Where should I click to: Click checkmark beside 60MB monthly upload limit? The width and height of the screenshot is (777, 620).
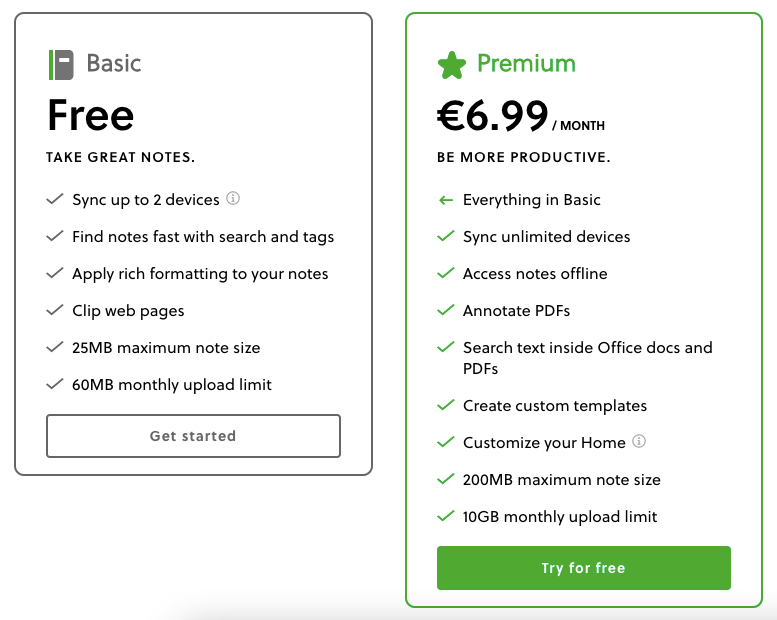pyautogui.click(x=55, y=384)
